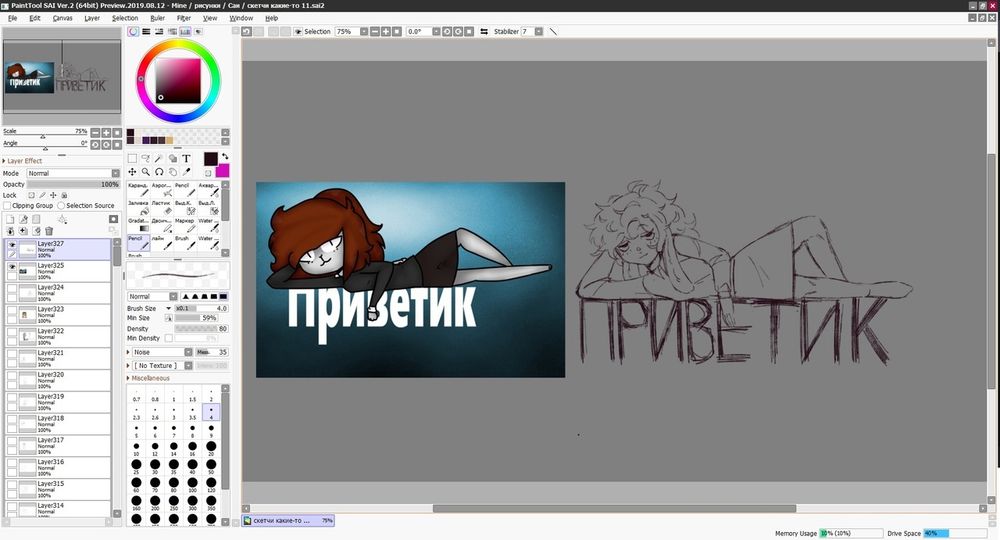Expand the Miscellaneous brush settings
The width and height of the screenshot is (1000, 540).
(149, 378)
